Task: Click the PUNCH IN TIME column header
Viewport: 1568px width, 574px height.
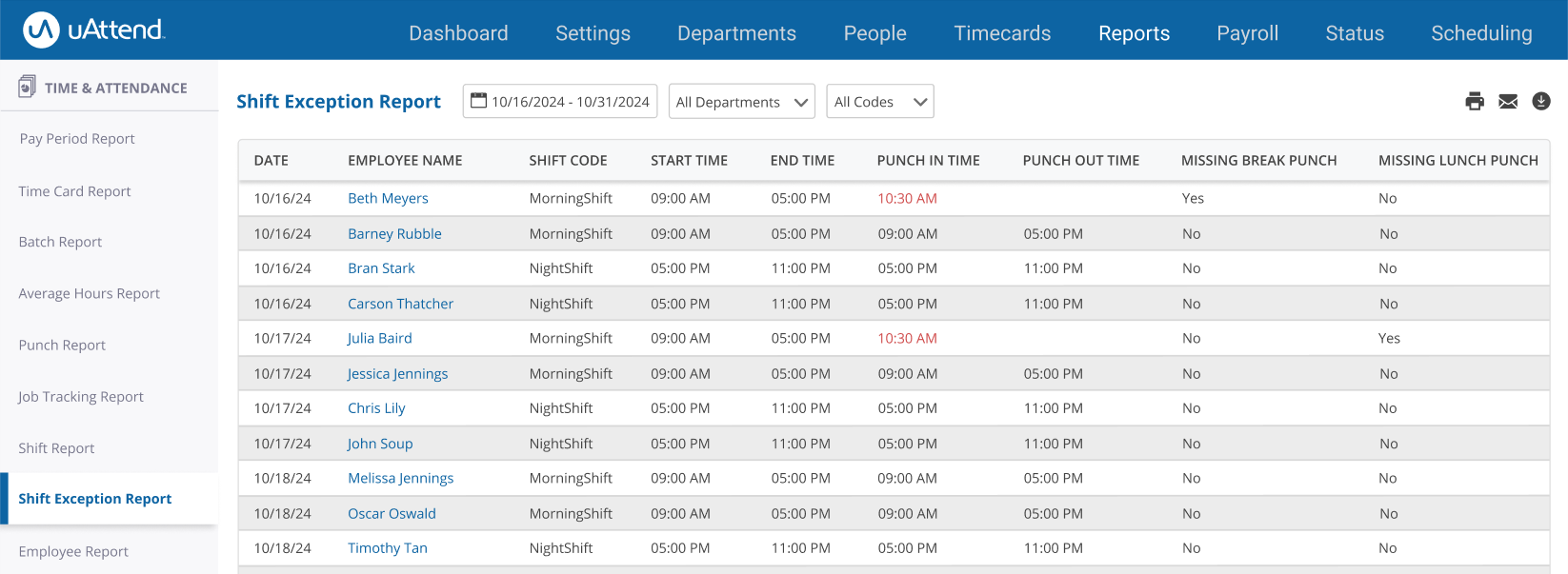Action: [928, 161]
